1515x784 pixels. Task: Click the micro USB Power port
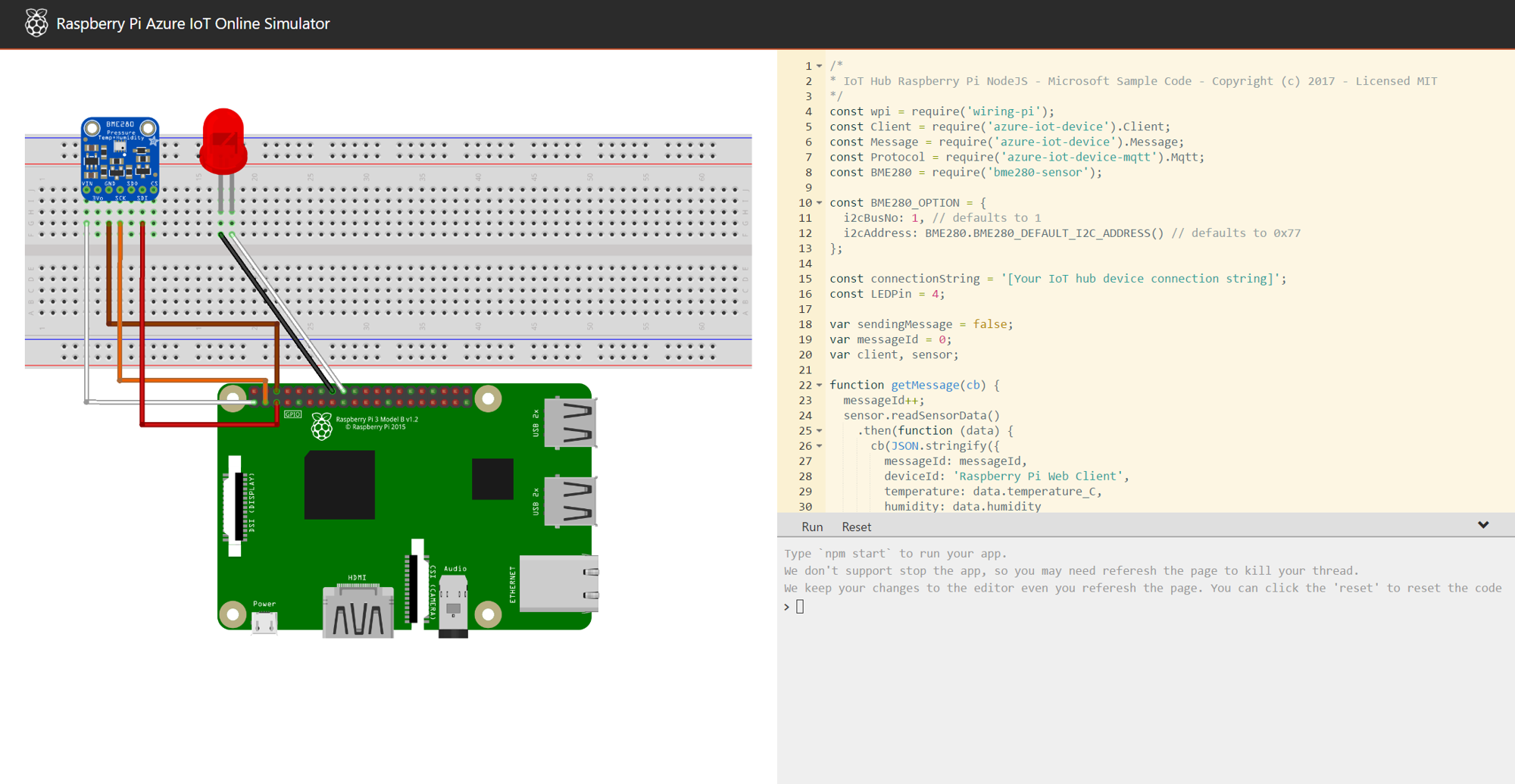(x=264, y=622)
